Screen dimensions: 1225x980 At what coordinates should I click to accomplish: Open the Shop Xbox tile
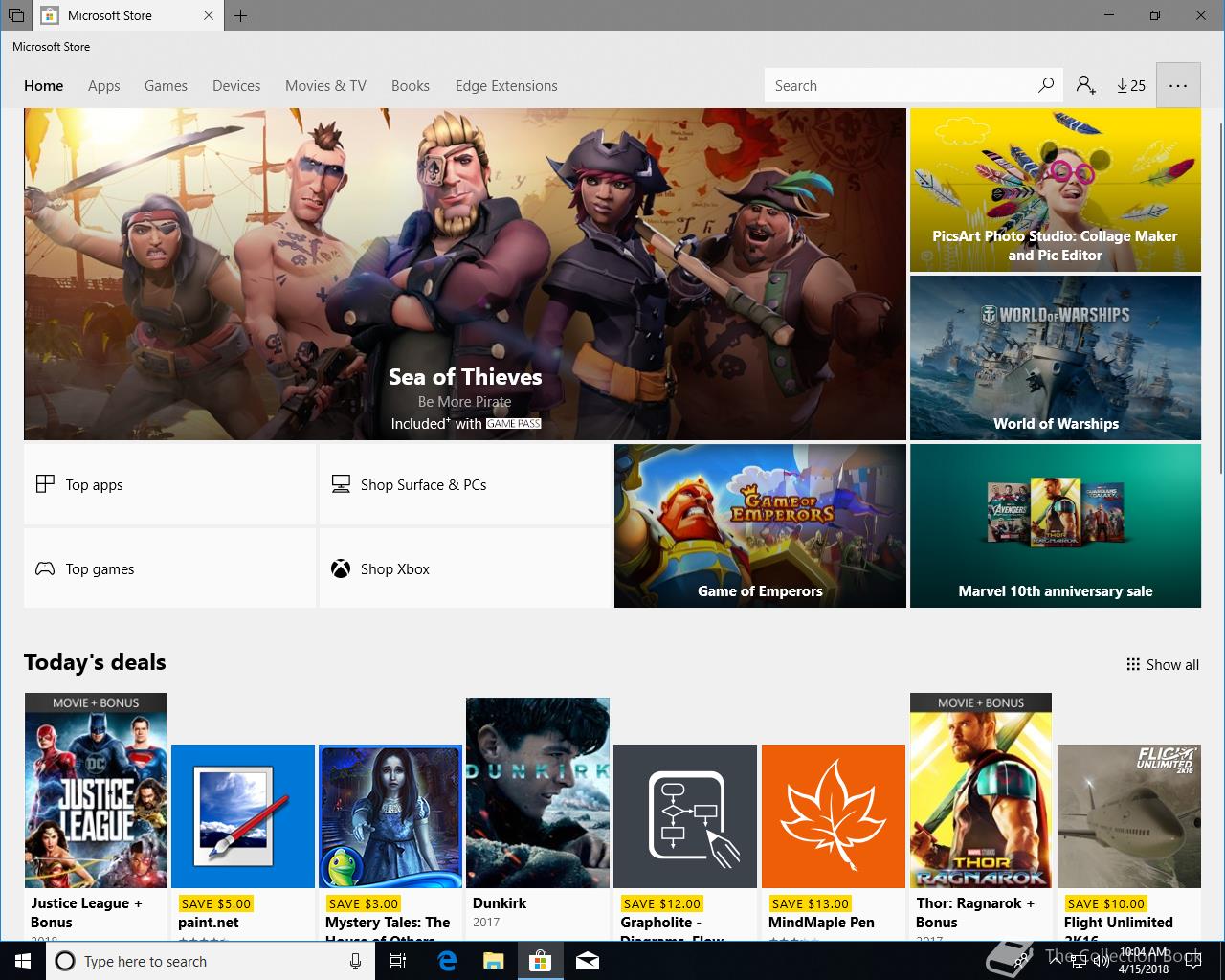click(x=464, y=568)
